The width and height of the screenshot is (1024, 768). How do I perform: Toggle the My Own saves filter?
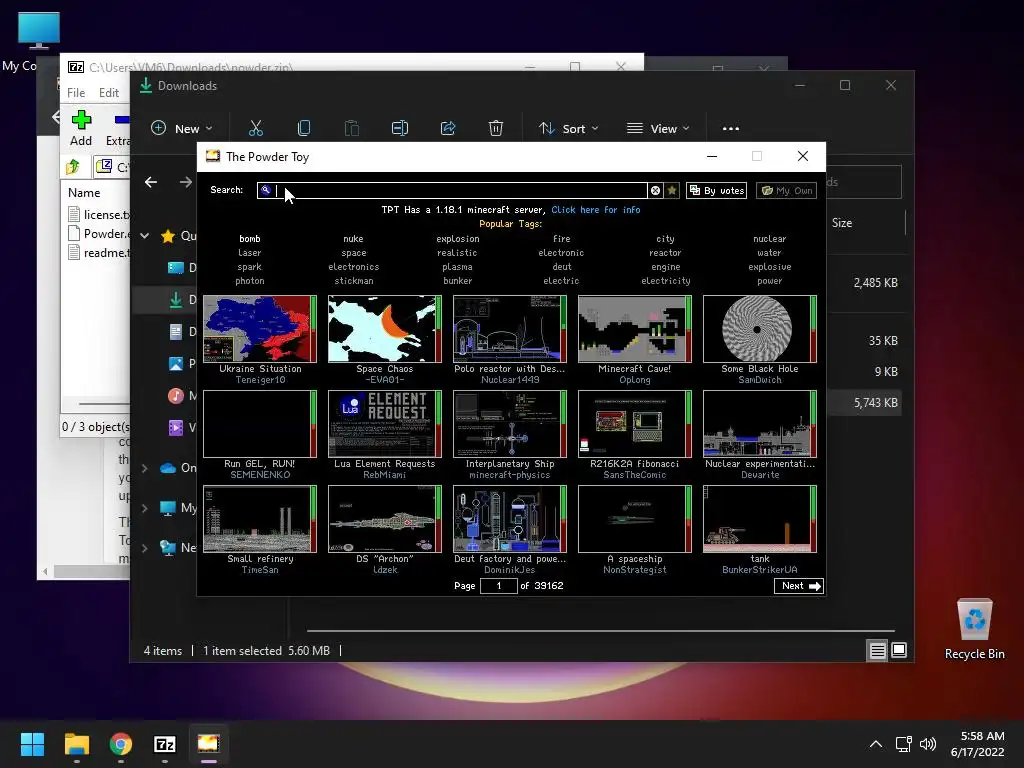click(x=787, y=190)
